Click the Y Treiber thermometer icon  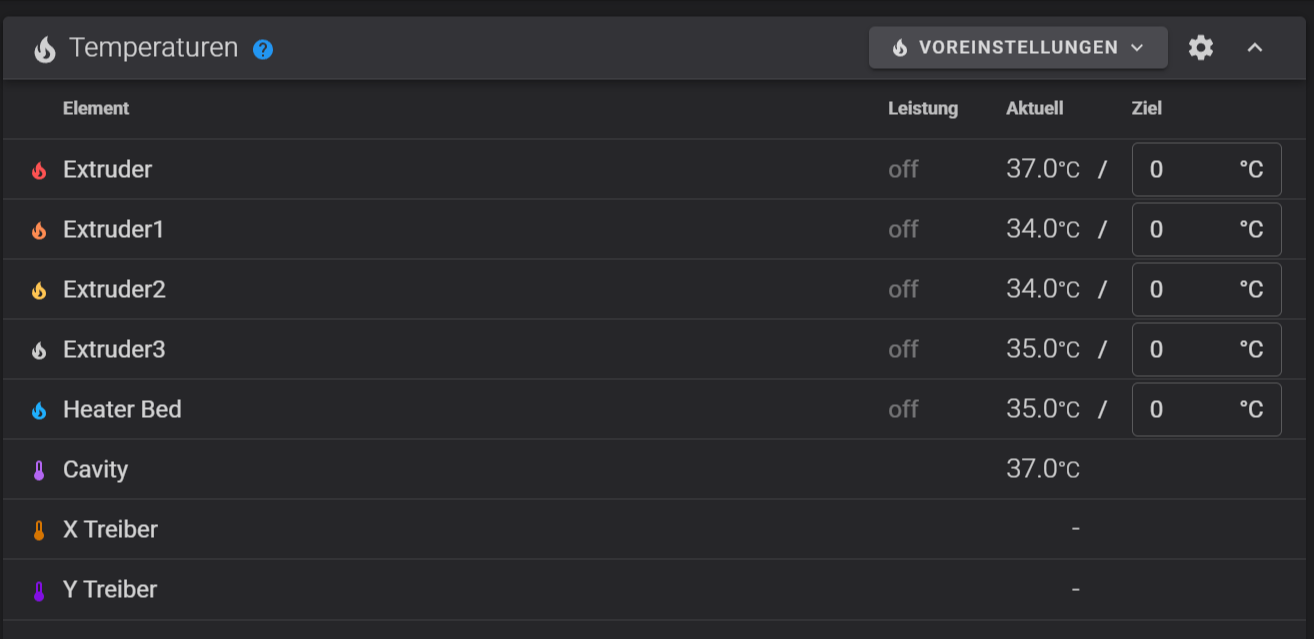(x=39, y=590)
